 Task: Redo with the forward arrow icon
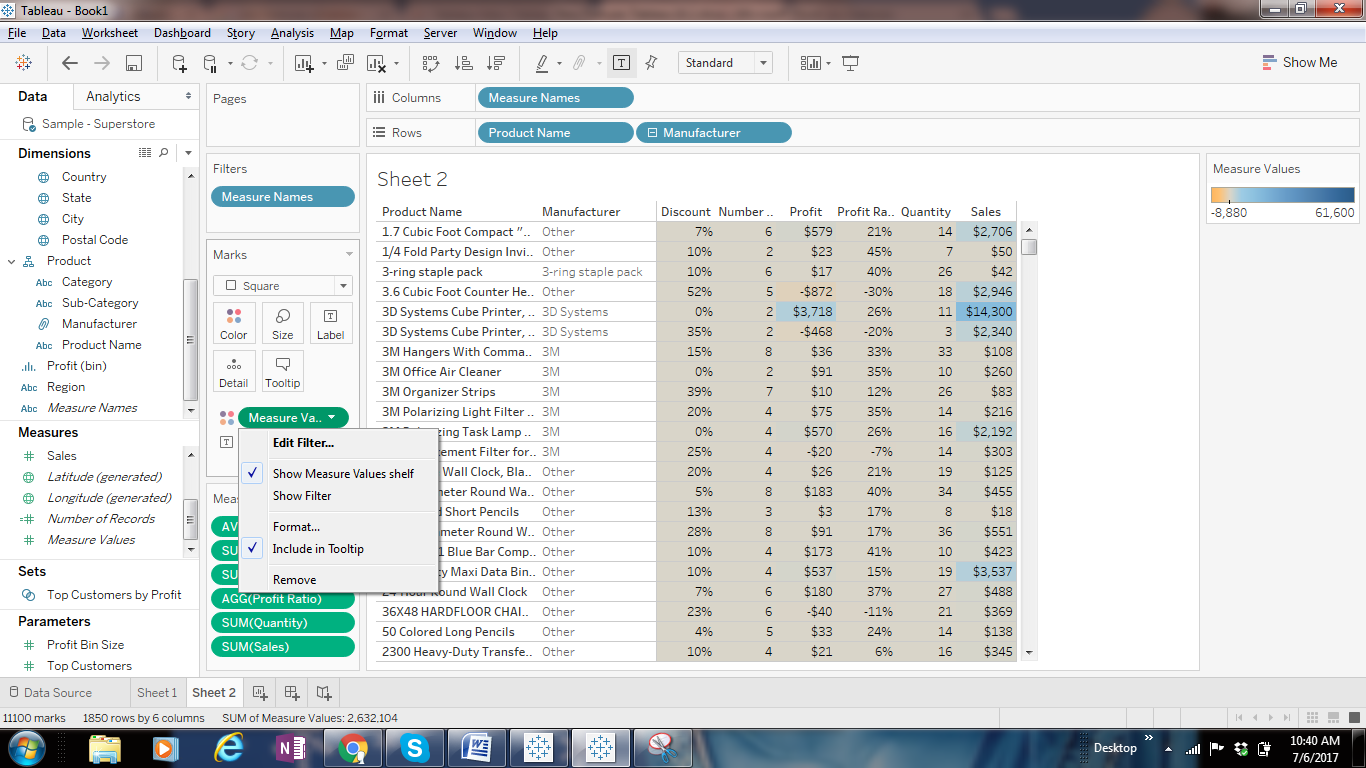coord(102,63)
